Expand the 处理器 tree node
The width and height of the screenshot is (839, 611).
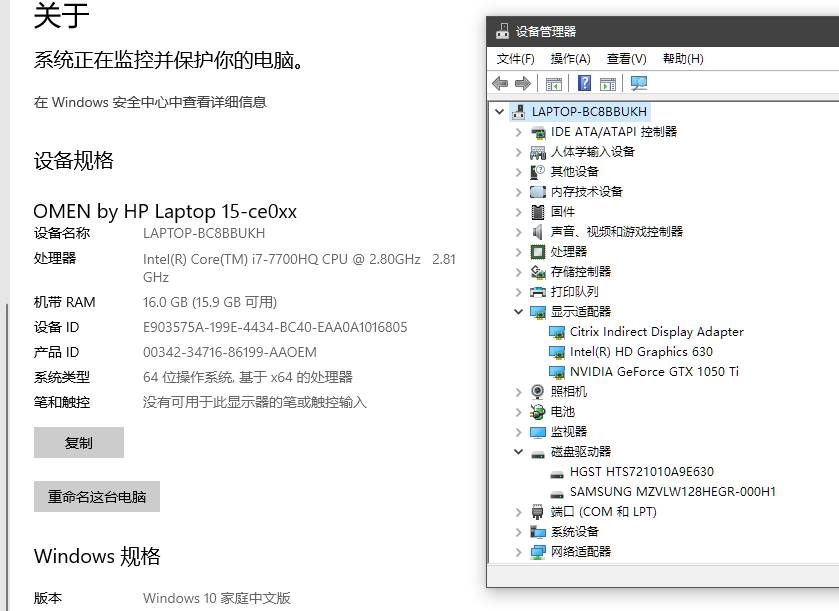(x=518, y=251)
